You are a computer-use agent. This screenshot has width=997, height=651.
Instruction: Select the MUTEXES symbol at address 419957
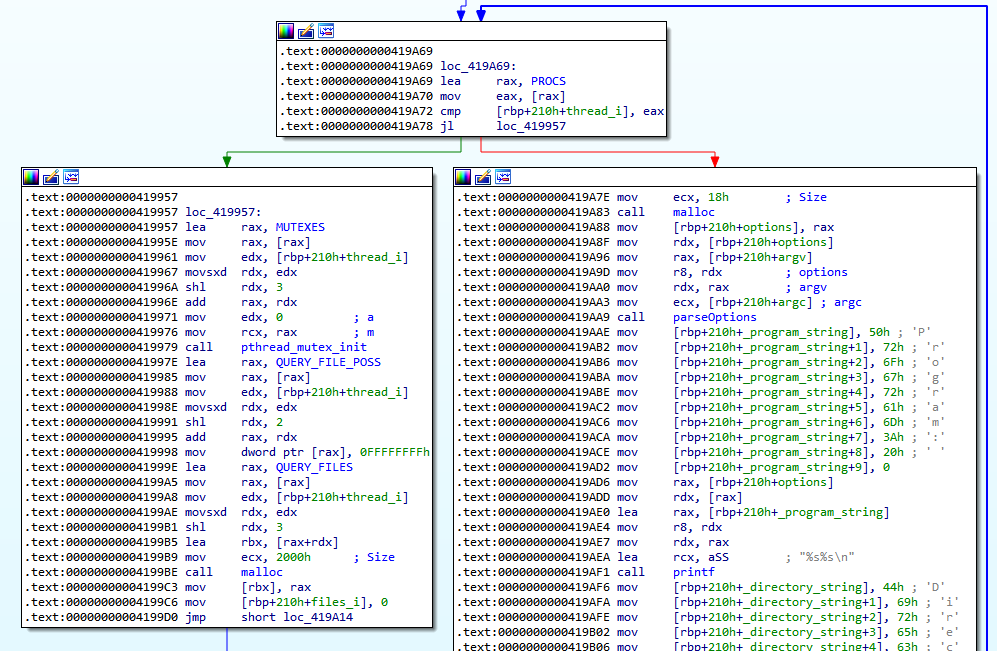tap(300, 227)
